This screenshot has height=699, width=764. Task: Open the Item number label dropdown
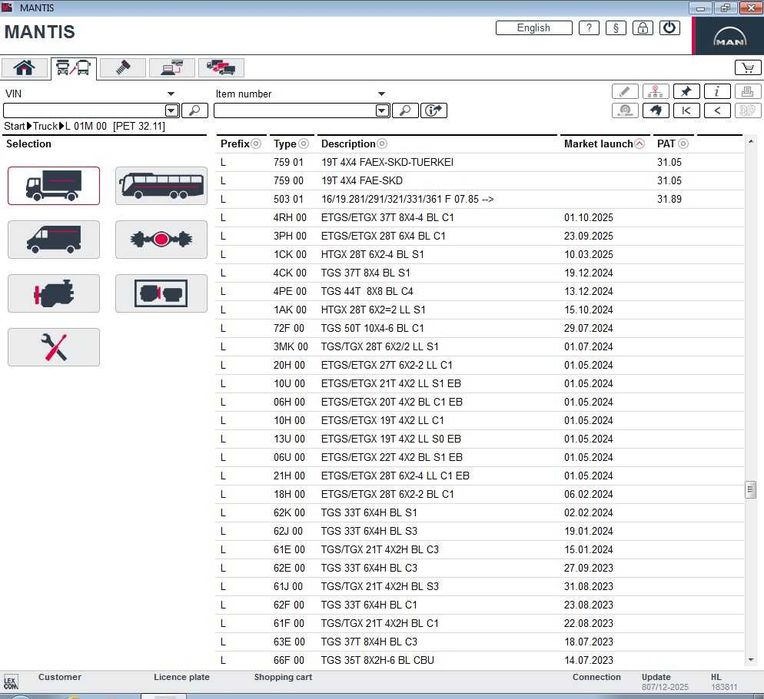click(x=382, y=94)
